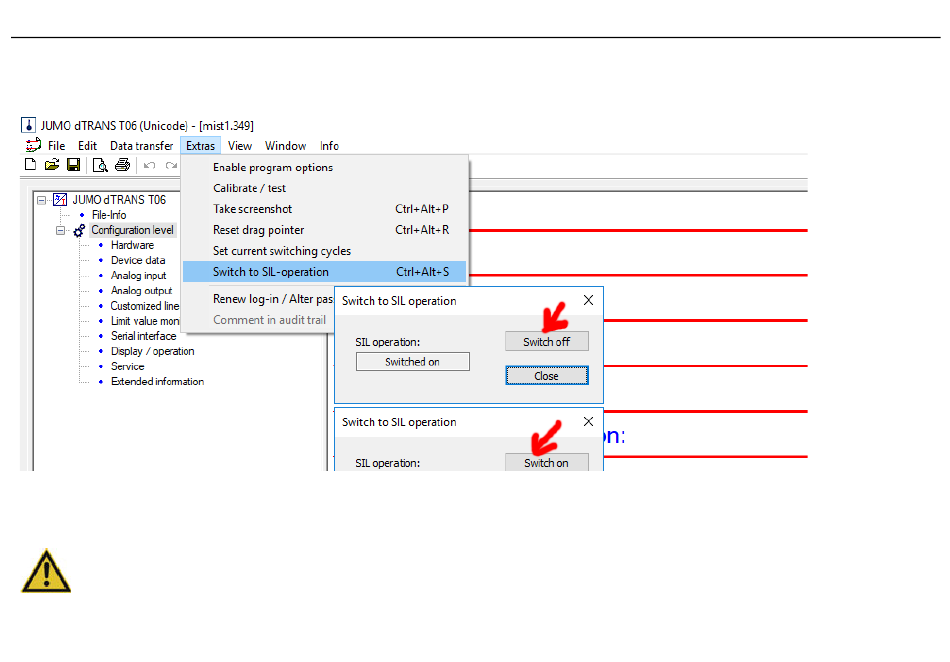Select Analog output tree item
Screen dimensions: 950x662
141,291
